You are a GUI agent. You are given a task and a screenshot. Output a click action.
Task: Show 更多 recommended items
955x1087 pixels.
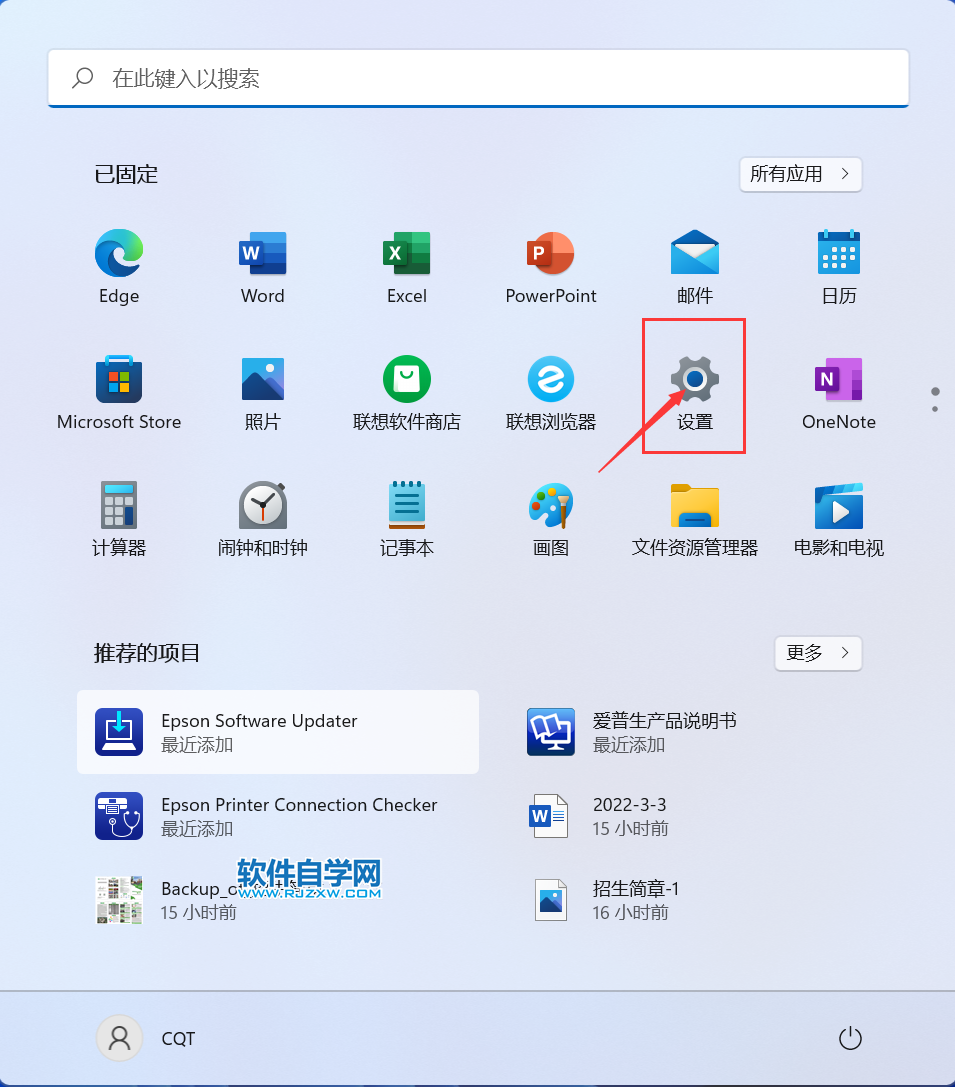[818, 653]
